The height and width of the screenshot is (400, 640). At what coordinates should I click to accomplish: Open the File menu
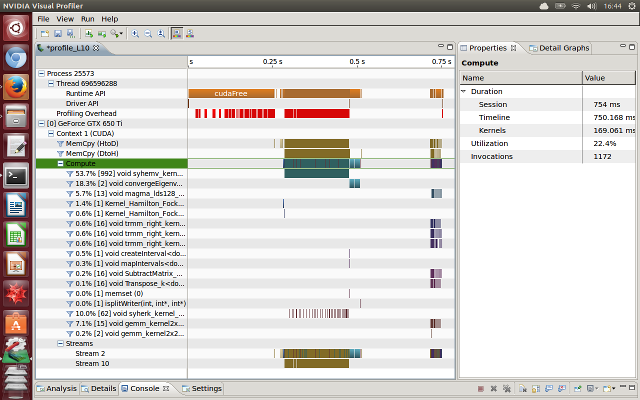tap(43, 19)
